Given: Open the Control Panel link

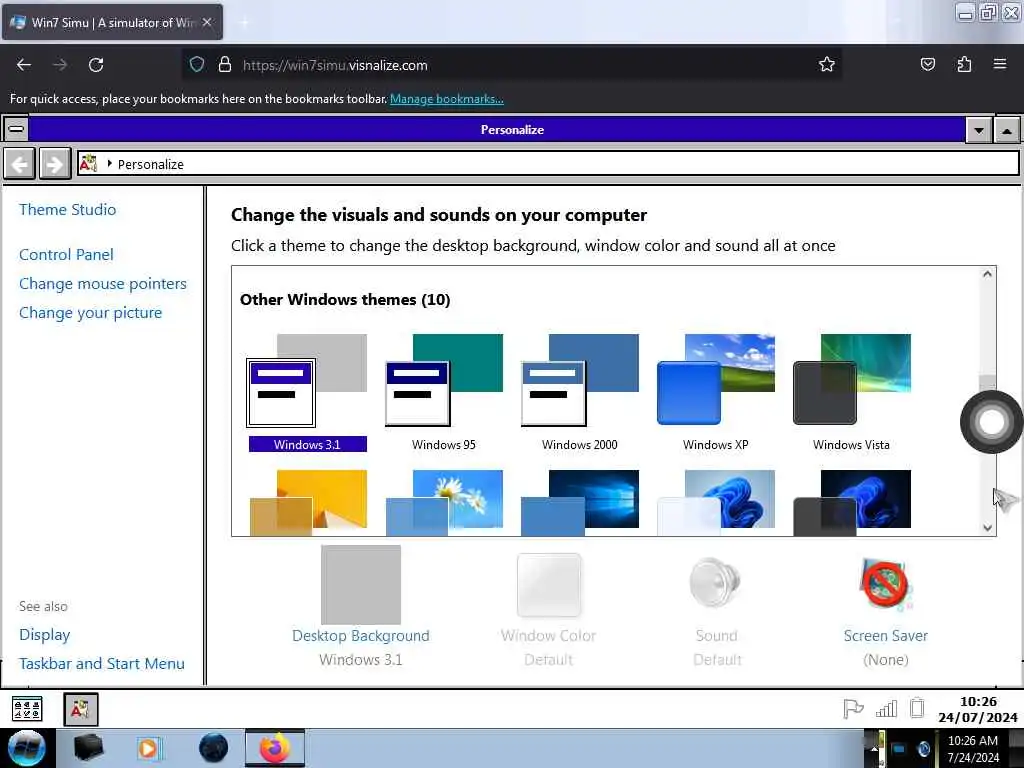Looking at the screenshot, I should point(66,255).
